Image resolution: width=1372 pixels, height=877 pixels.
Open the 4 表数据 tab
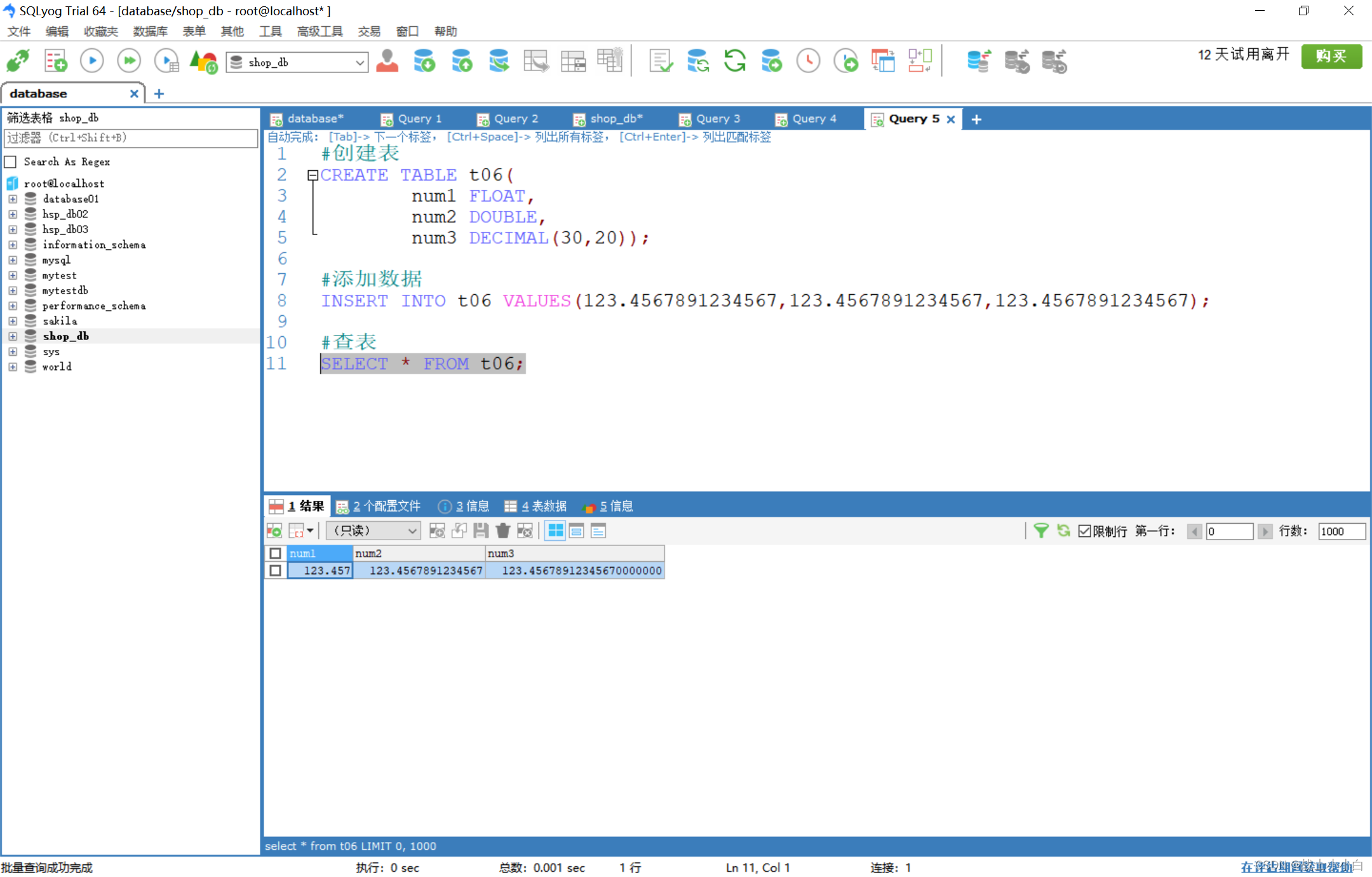(535, 506)
